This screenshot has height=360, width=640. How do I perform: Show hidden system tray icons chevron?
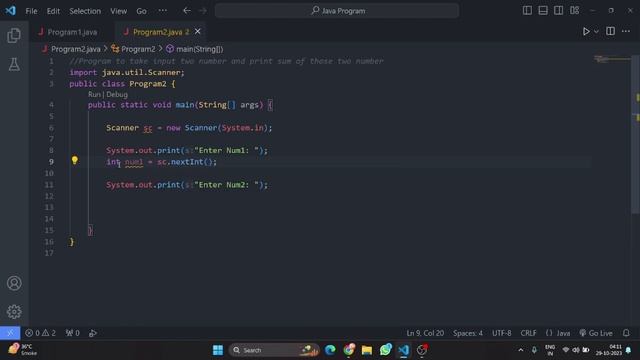520,350
